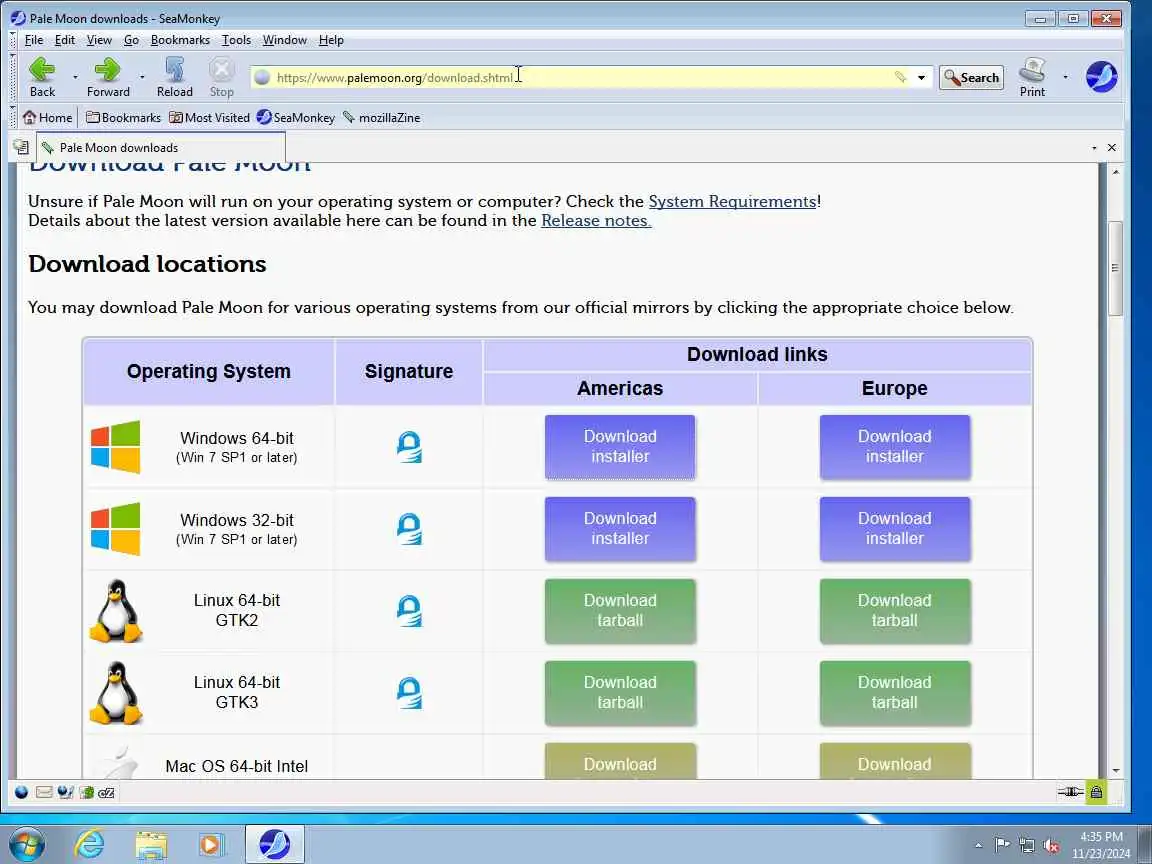Download Linux GTK2 tarball from Europe
1152x864 pixels.
tap(895, 611)
